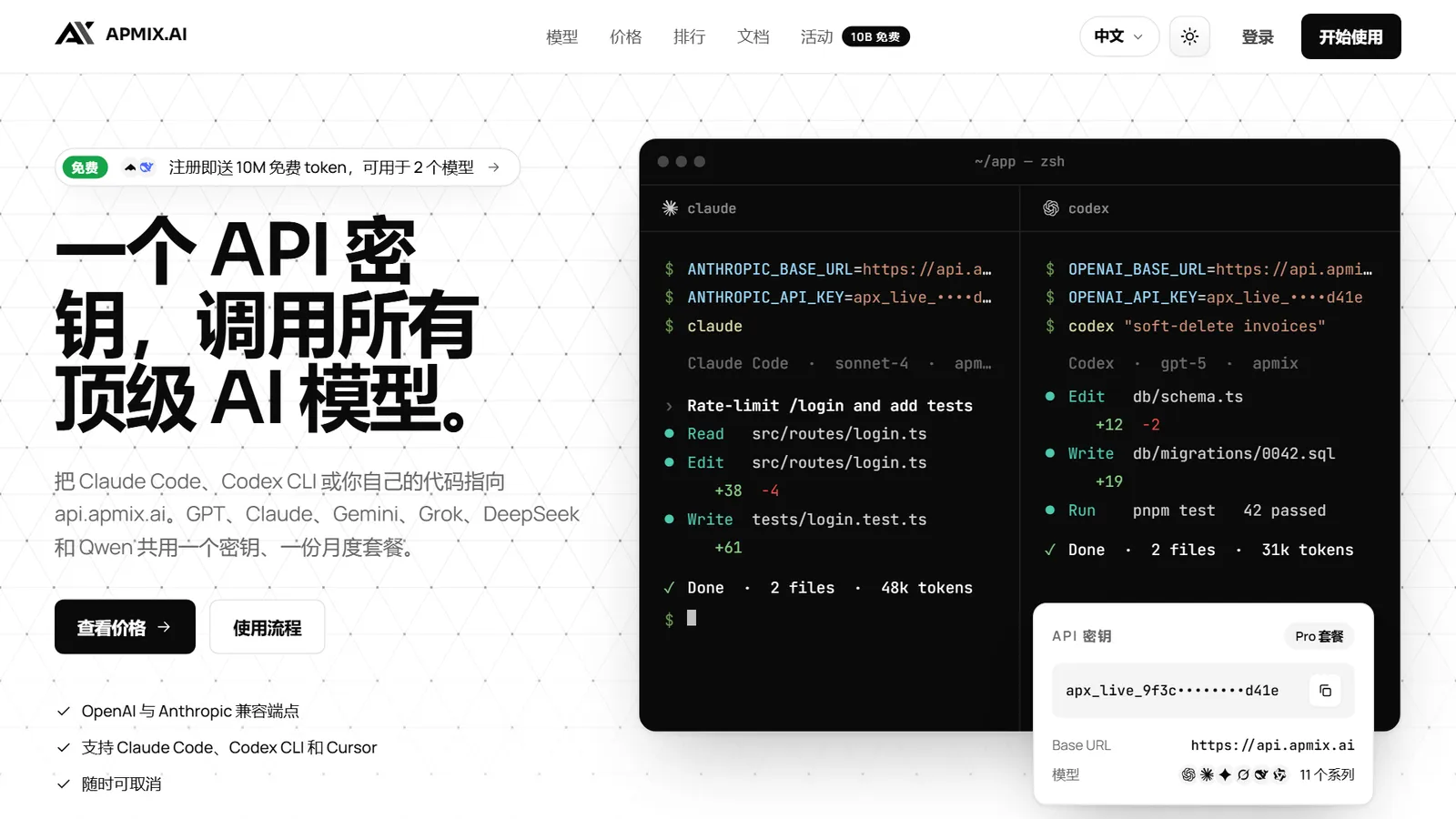Screen dimensions: 1456x819
Task: Click the 开始使用 button
Action: (x=1350, y=36)
